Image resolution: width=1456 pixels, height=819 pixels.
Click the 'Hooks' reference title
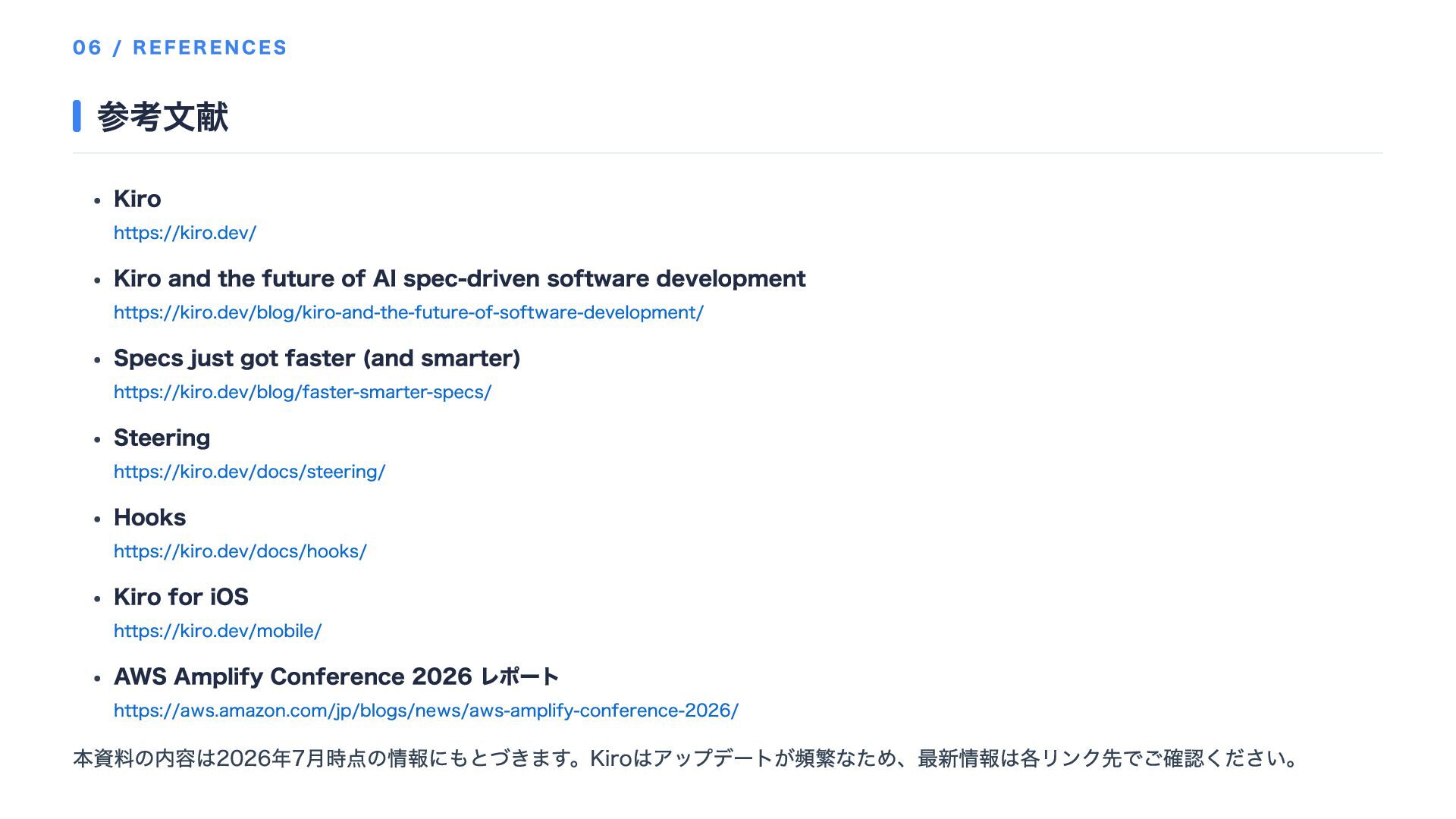[x=150, y=517]
